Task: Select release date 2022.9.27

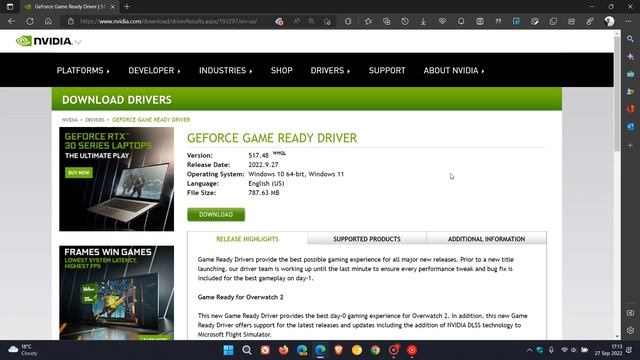Action: (263, 165)
